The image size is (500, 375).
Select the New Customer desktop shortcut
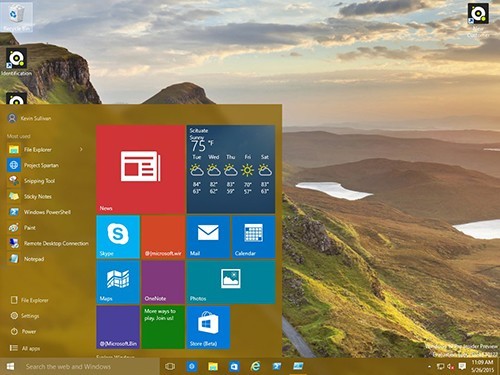tap(478, 20)
